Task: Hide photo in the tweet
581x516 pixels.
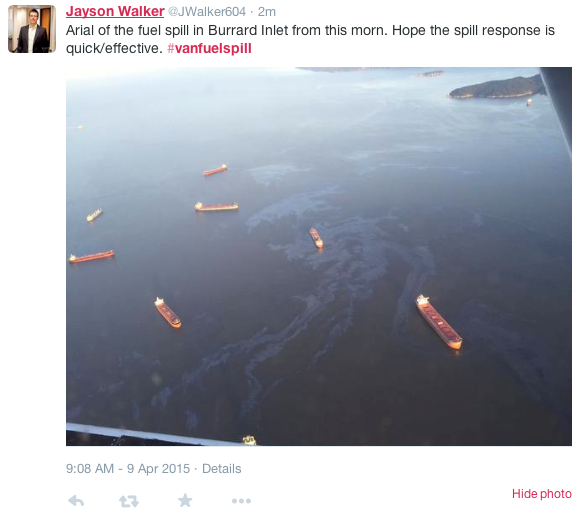Action: 542,494
